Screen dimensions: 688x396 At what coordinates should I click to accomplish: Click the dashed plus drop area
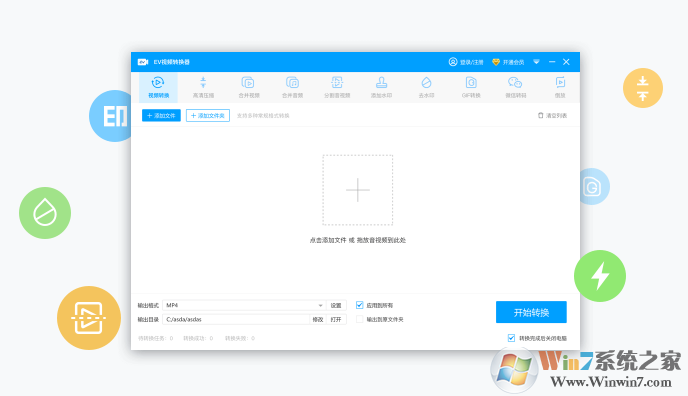[358, 190]
